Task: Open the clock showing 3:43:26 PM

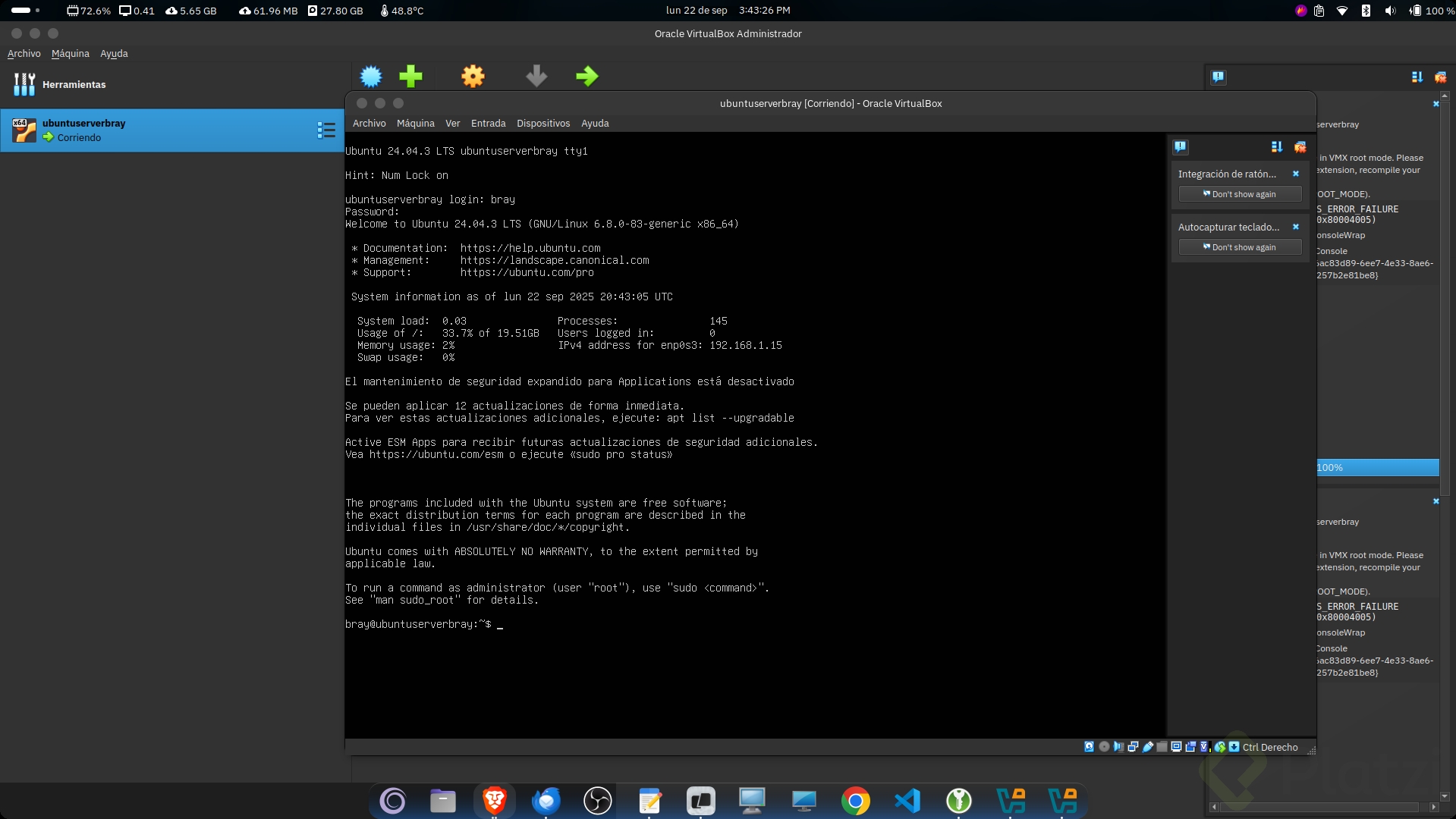Action: coord(764,11)
